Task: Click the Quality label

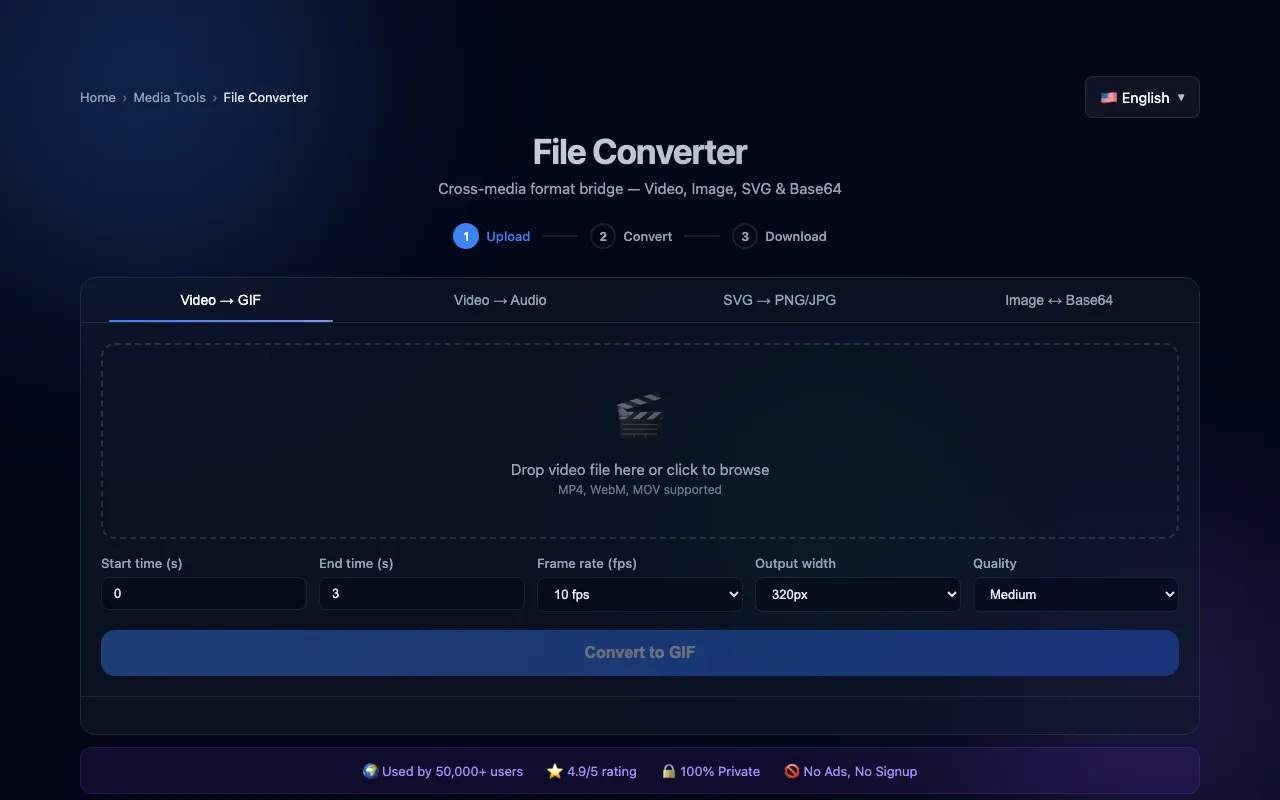Action: 995,563
